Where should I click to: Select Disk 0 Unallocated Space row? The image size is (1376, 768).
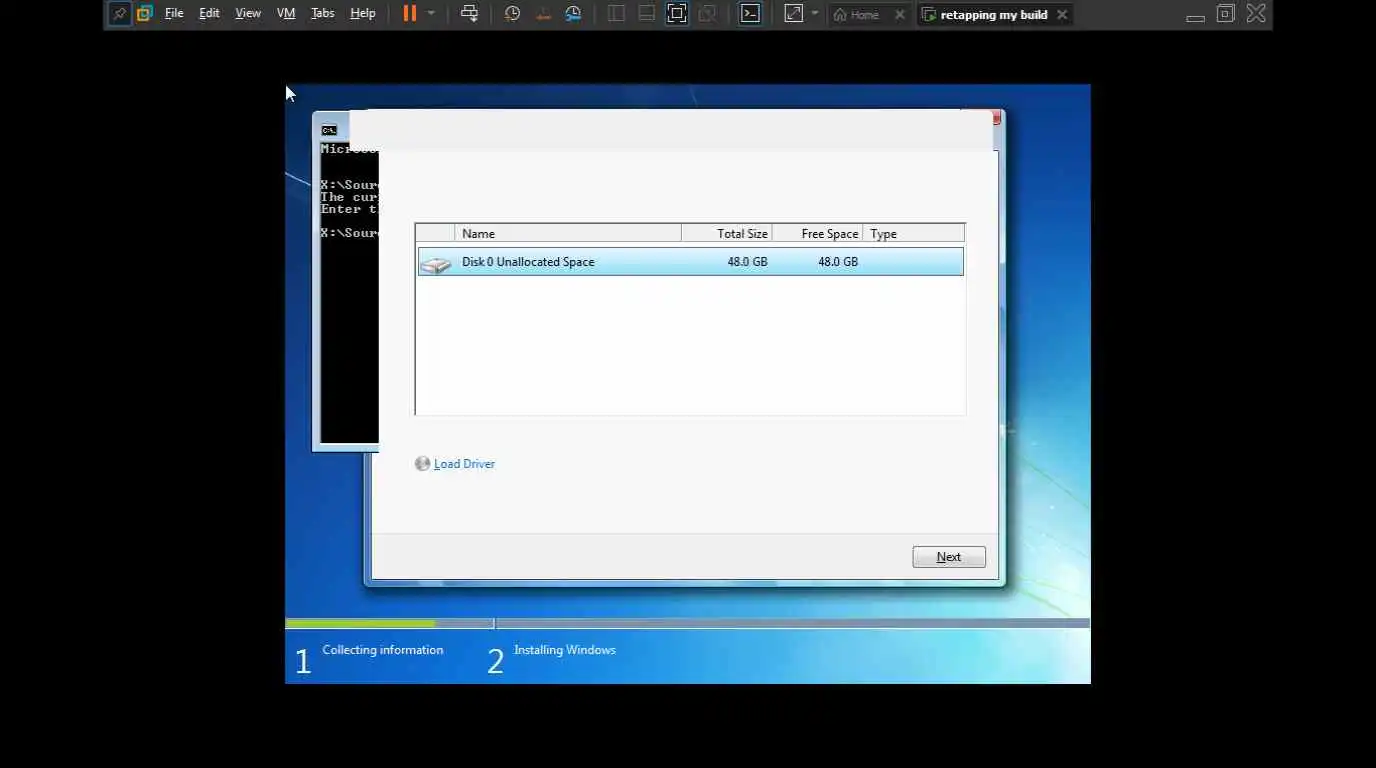[x=690, y=262]
